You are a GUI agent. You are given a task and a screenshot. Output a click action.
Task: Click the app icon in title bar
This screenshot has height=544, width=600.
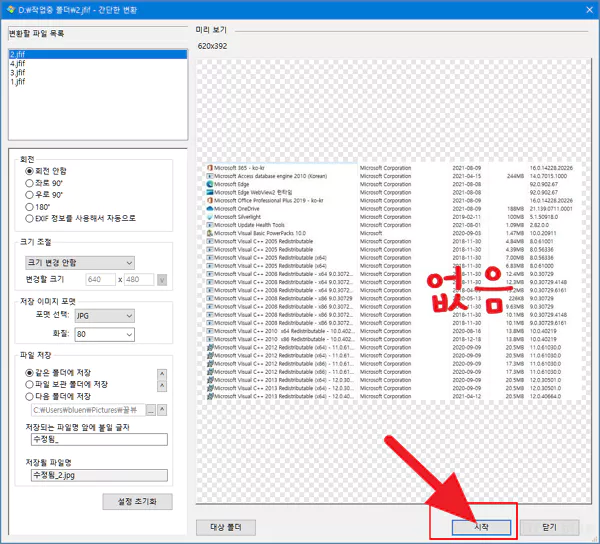11,10
